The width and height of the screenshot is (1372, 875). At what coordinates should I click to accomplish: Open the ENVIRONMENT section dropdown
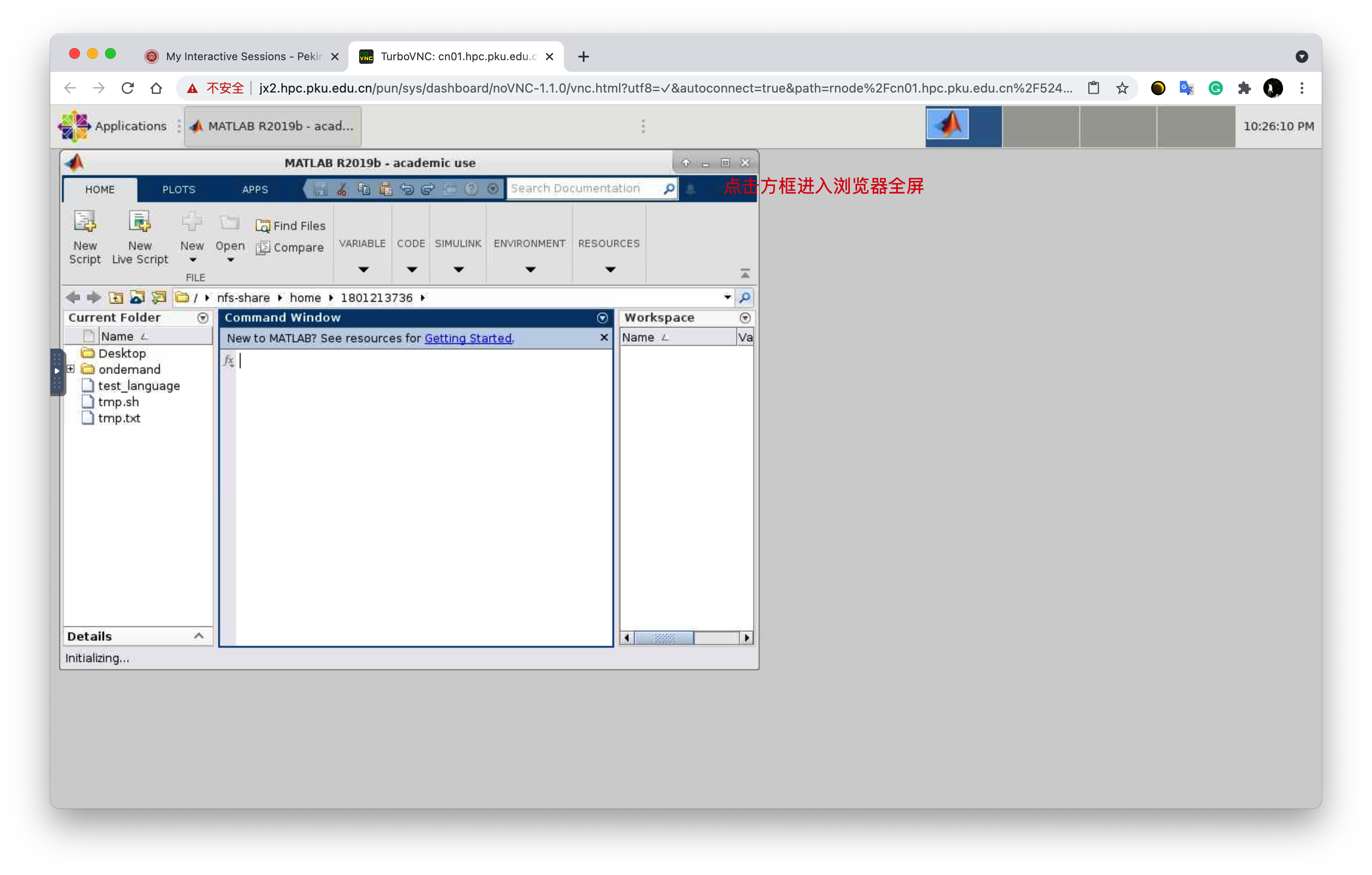tap(530, 269)
